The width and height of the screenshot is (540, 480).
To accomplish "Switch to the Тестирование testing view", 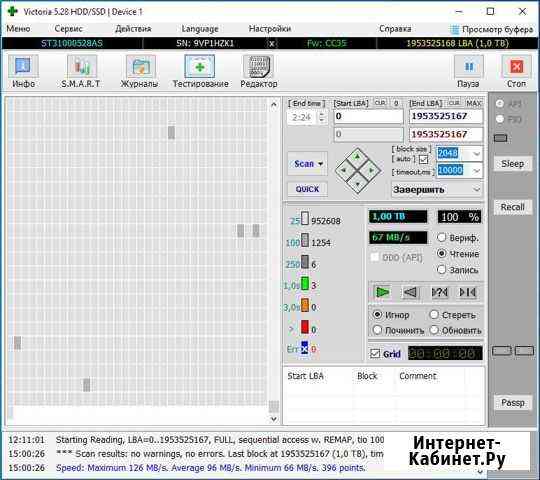I will click(200, 71).
